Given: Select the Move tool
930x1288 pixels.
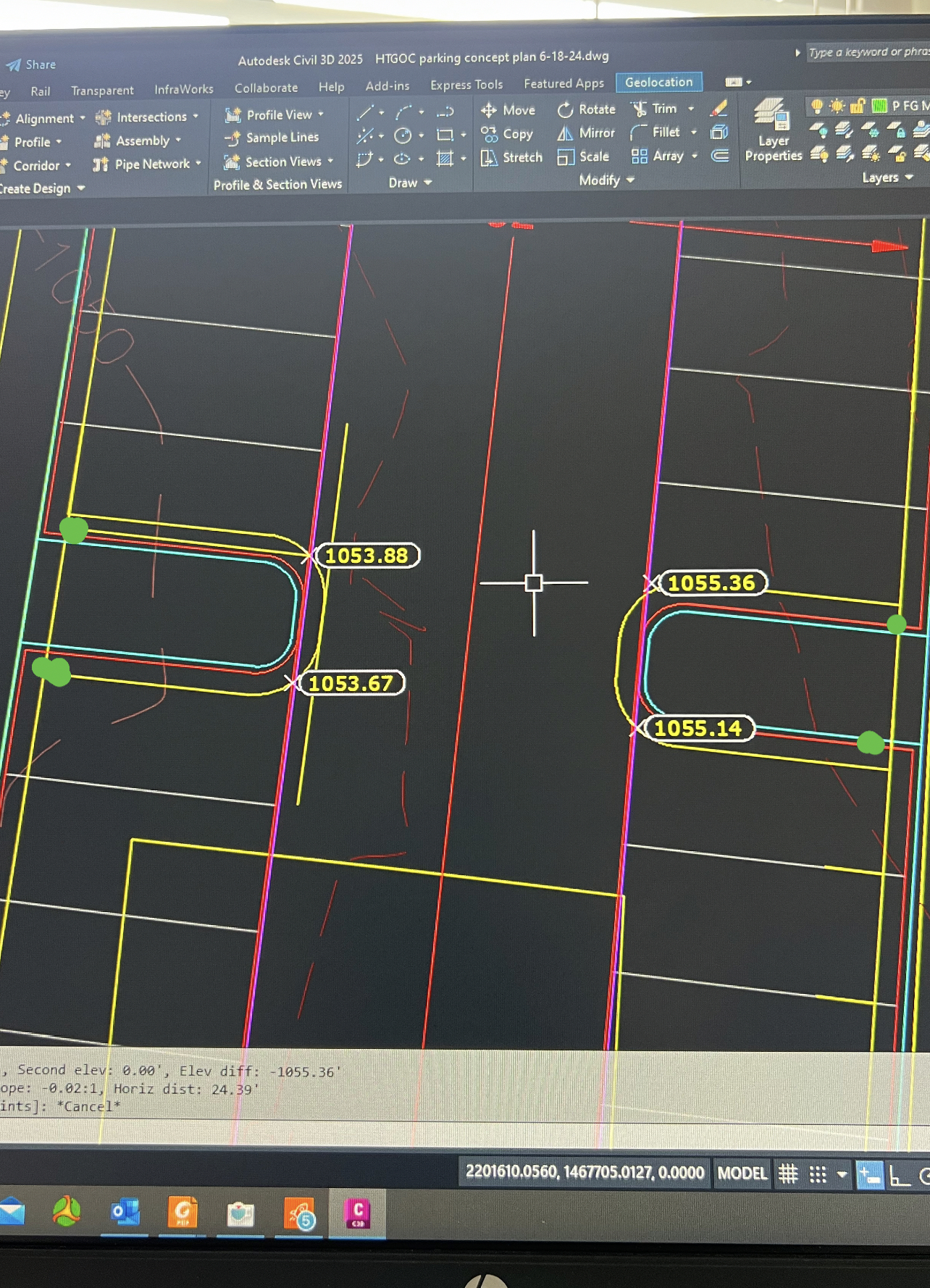Looking at the screenshot, I should pyautogui.click(x=508, y=110).
